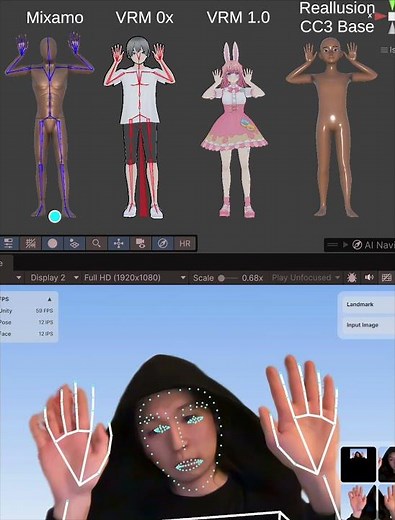Screen dimensions: 395x520
Task: Toggle scene lighting layers icon
Action: pos(74,243)
